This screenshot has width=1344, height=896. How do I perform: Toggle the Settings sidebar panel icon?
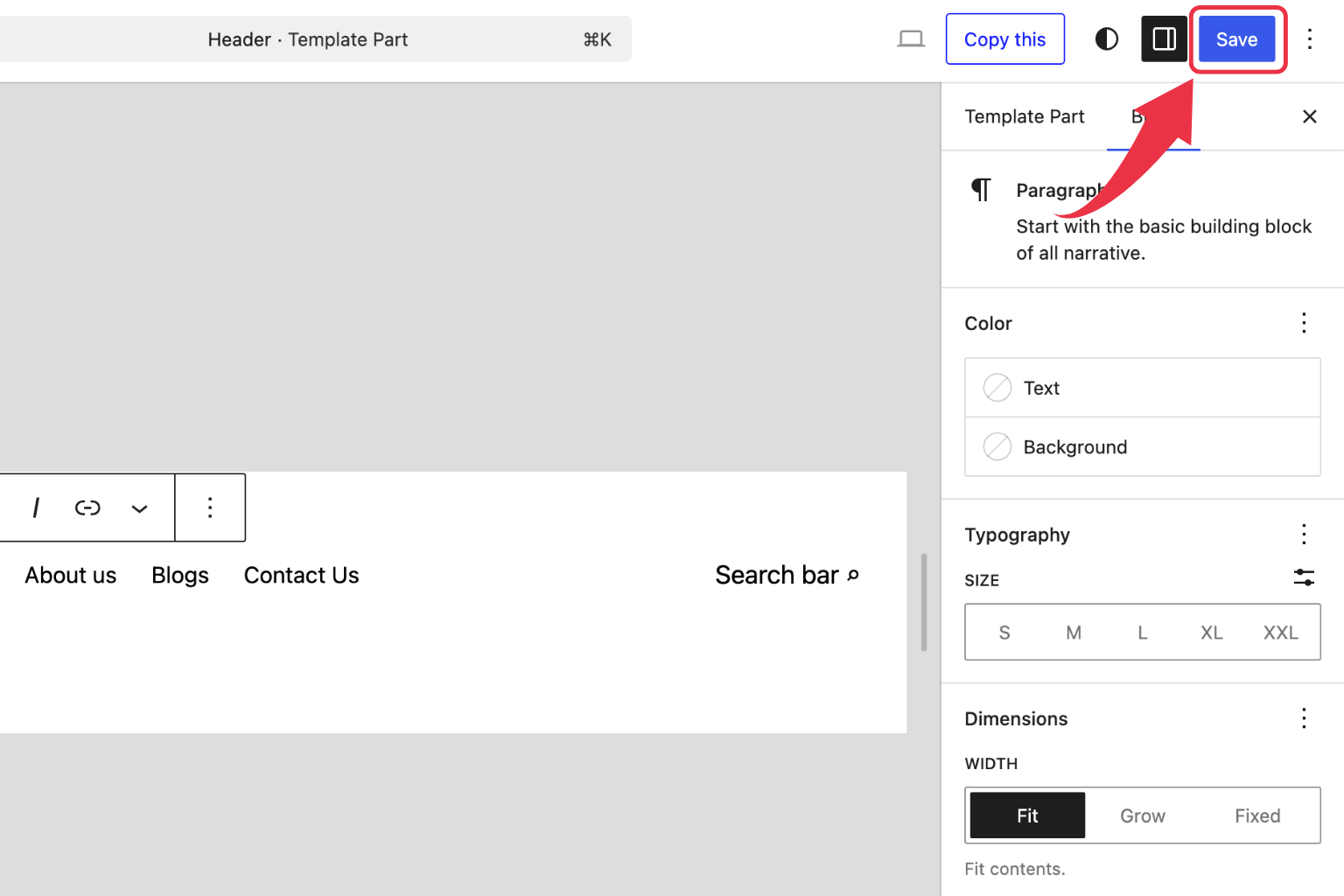(x=1164, y=38)
